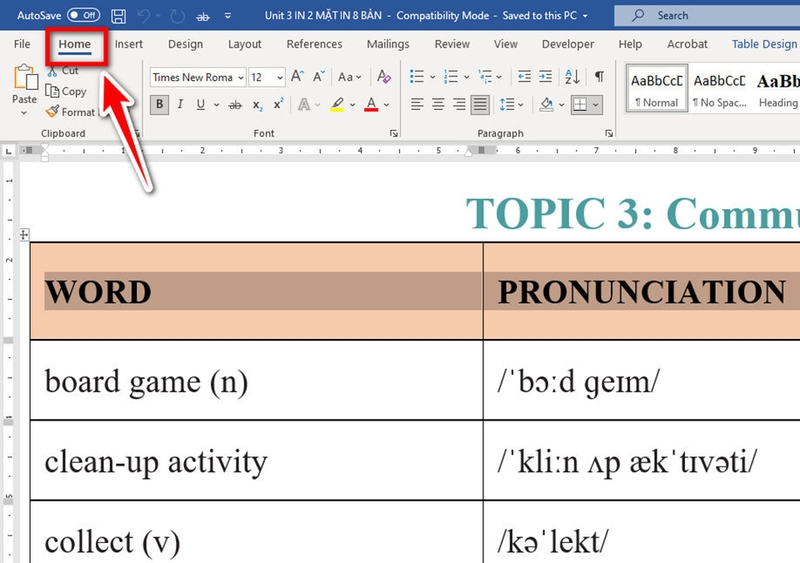Open the References tab
Image resolution: width=800 pixels, height=563 pixels.
[x=314, y=44]
